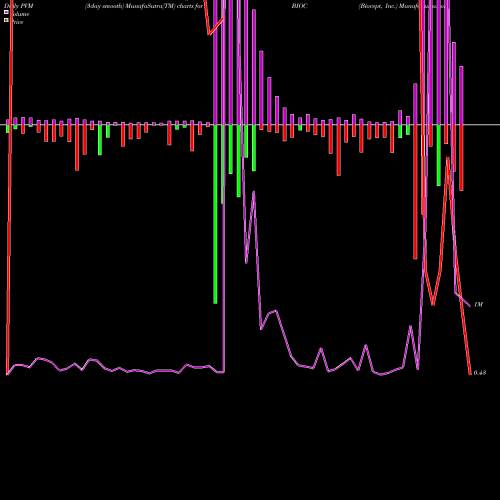Viewport: 500px width, 500px height.
Task: Click the '0.48' price value label
Action: [480, 373]
